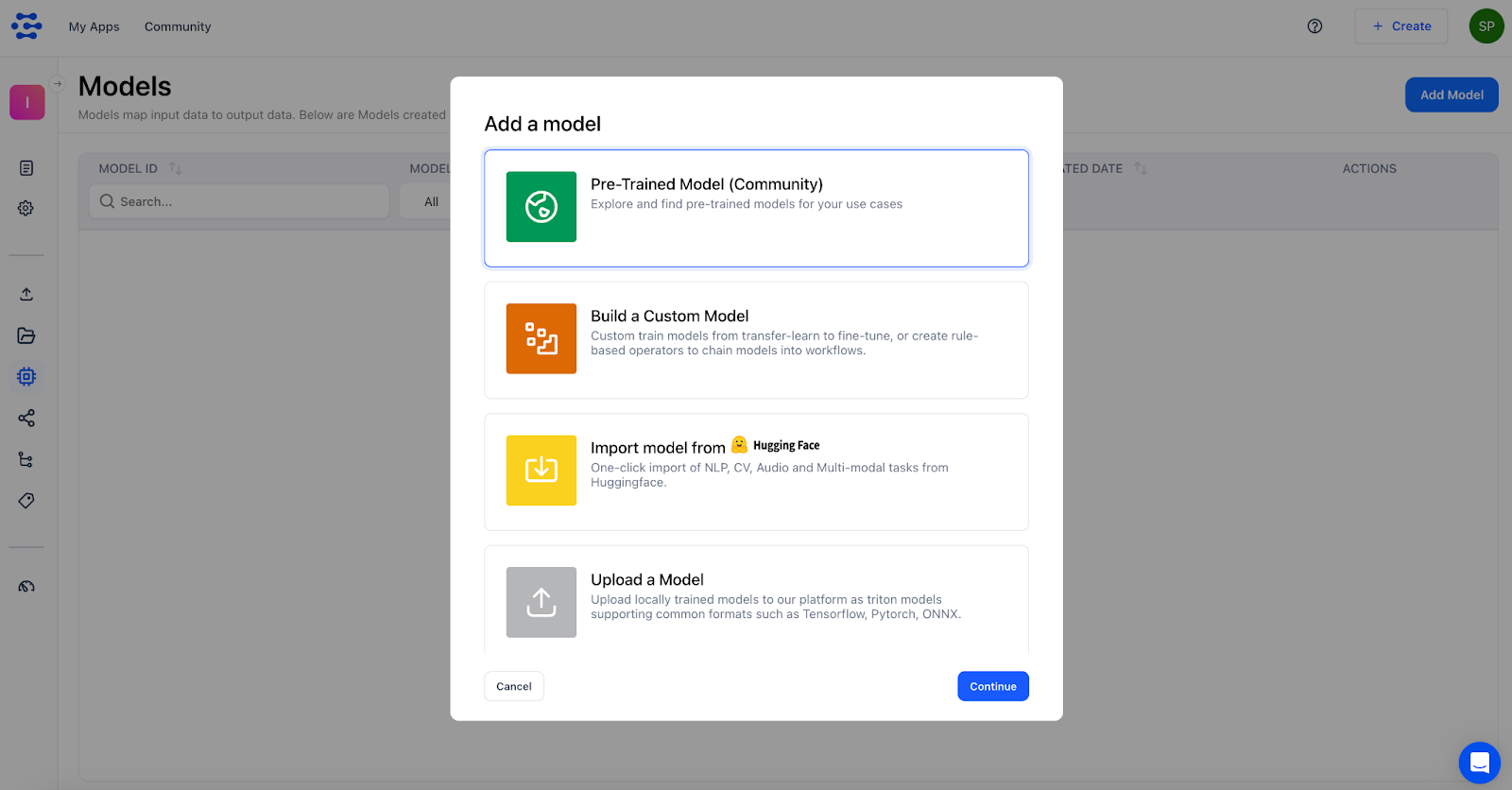Open the datasets folder sidebar icon
The width and height of the screenshot is (1512, 790).
(x=26, y=335)
